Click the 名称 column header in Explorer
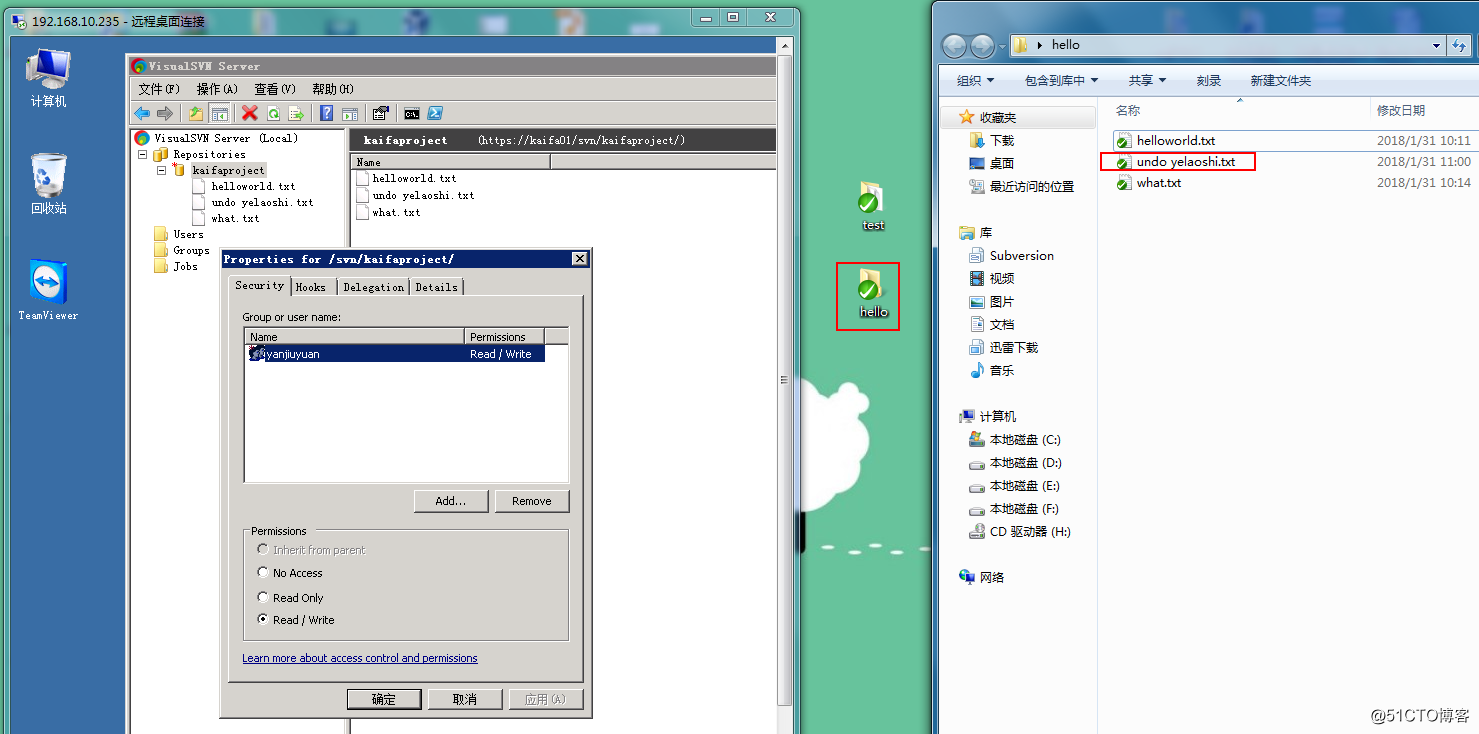Screen dimensions: 1479x734 [1128, 110]
